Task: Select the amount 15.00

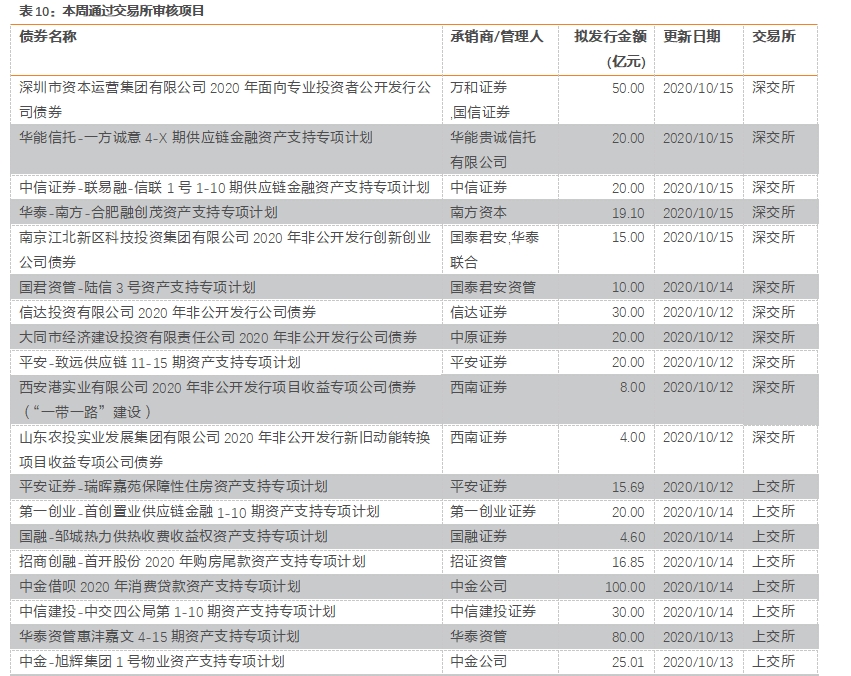Action: [x=628, y=238]
